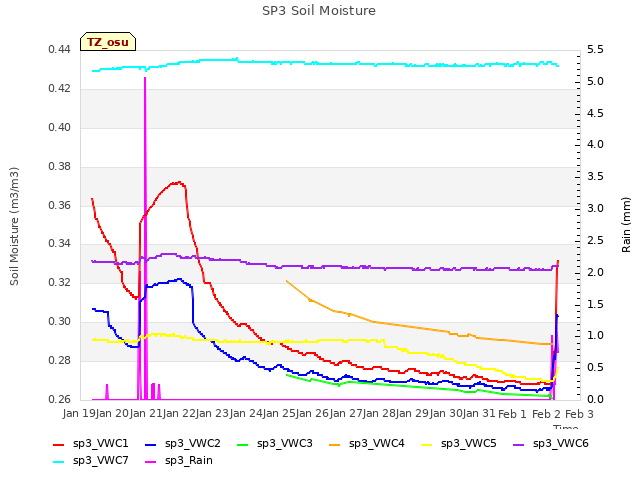The image size is (640, 480).
Task: Click the Jan 19 date label
Action: point(79,413)
